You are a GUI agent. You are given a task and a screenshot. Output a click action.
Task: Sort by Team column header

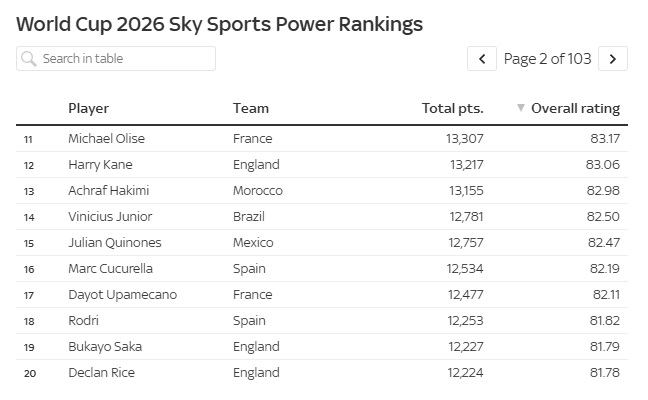click(x=251, y=108)
